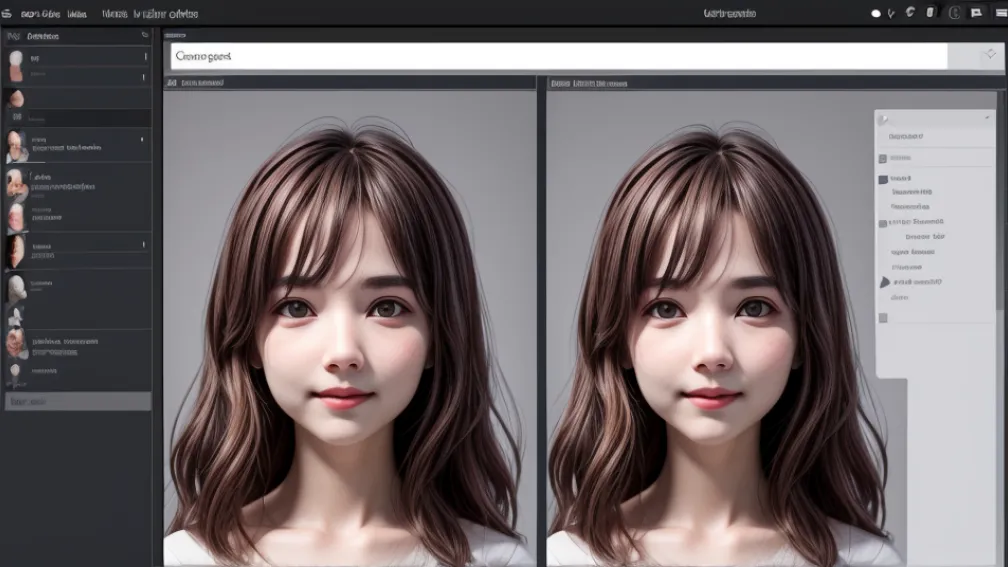This screenshot has width=1008, height=567.
Task: Click the clip-shaped icon in the top bar
Action: tap(930, 12)
